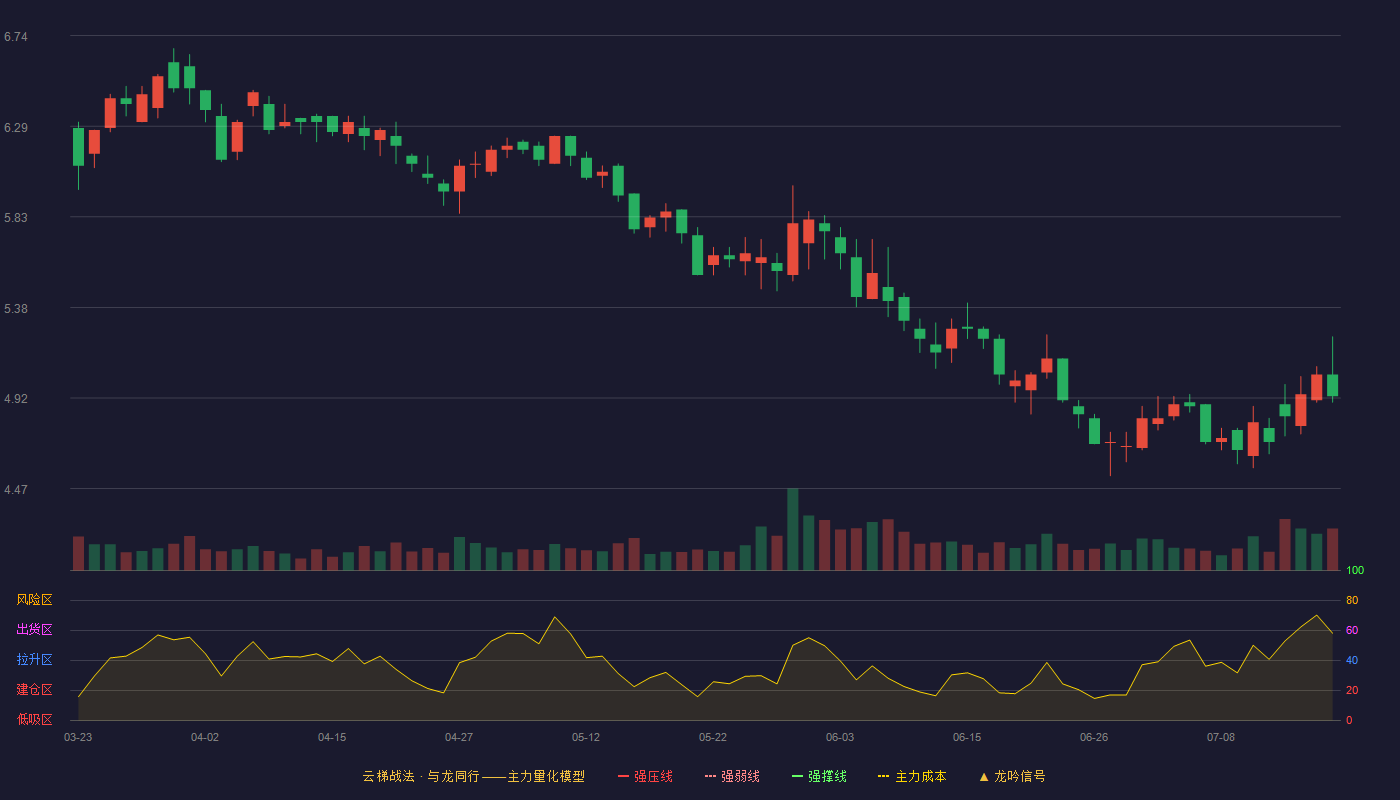The image size is (1400, 800).
Task: Click the tallest volume bar in the chart
Action: tap(793, 530)
